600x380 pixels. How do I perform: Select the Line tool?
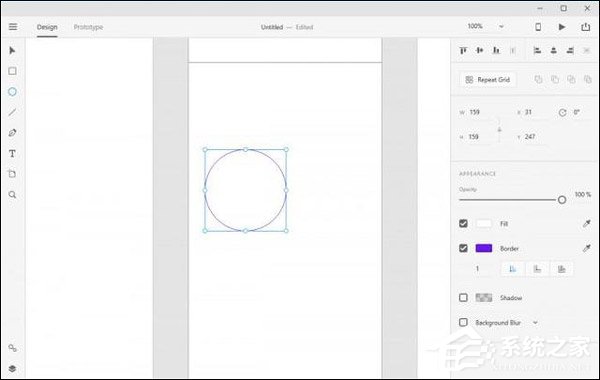[12, 112]
